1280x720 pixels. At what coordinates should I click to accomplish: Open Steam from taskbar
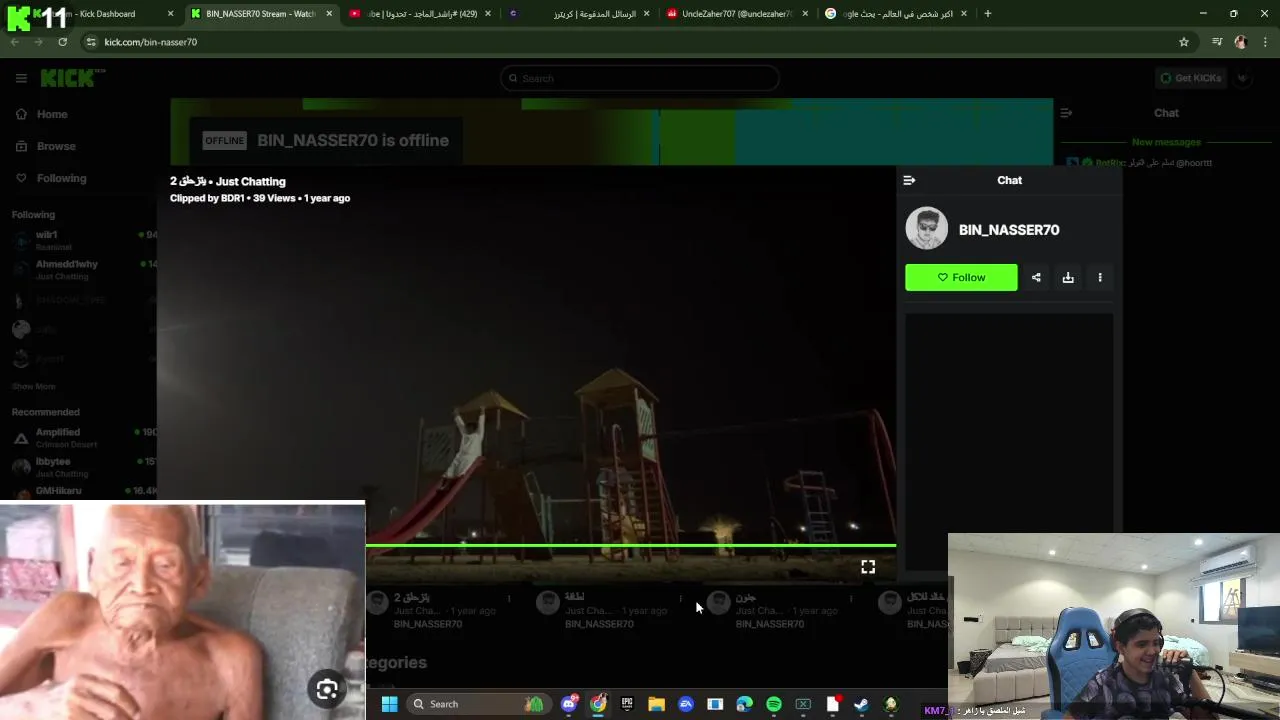click(x=861, y=704)
